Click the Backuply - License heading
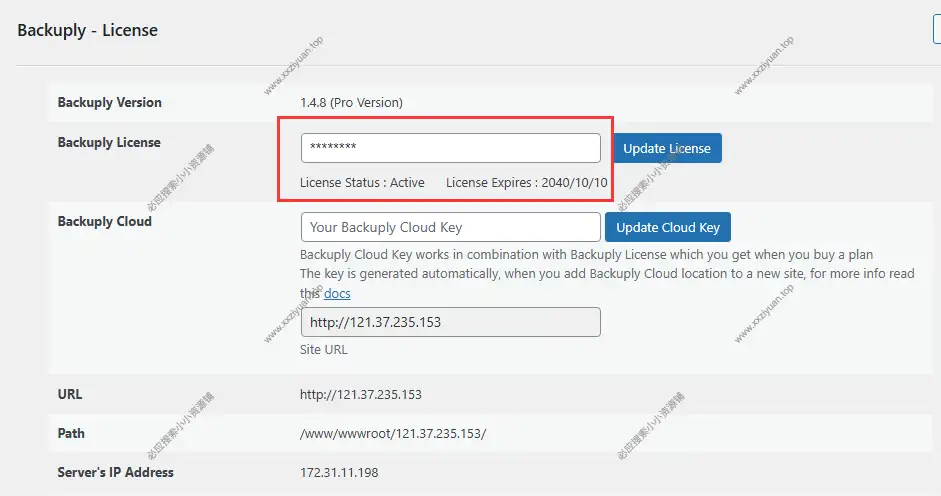The image size is (941, 496). pos(88,30)
